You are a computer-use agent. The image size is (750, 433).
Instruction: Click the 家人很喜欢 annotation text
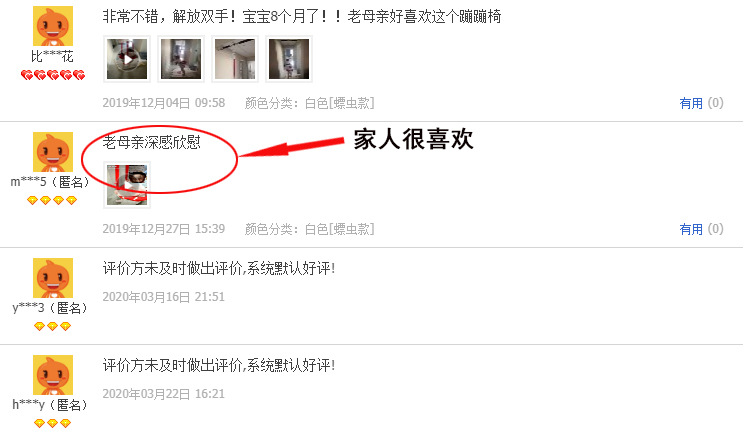click(413, 139)
